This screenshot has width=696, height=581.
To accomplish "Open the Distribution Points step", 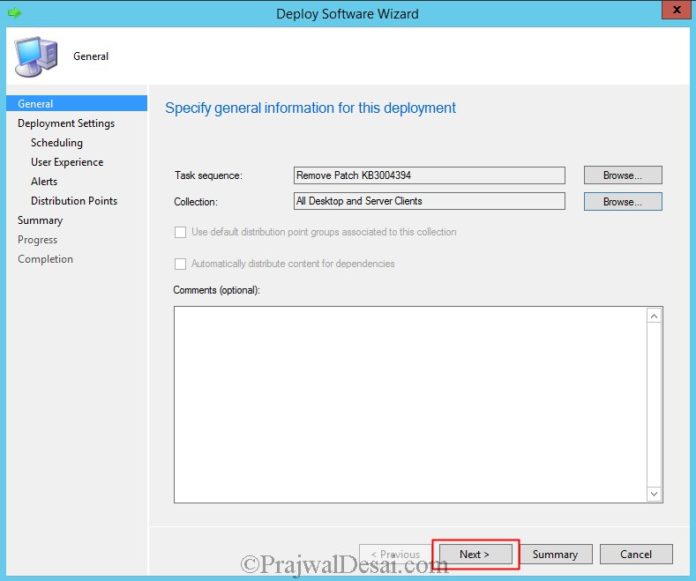I will pos(74,201).
